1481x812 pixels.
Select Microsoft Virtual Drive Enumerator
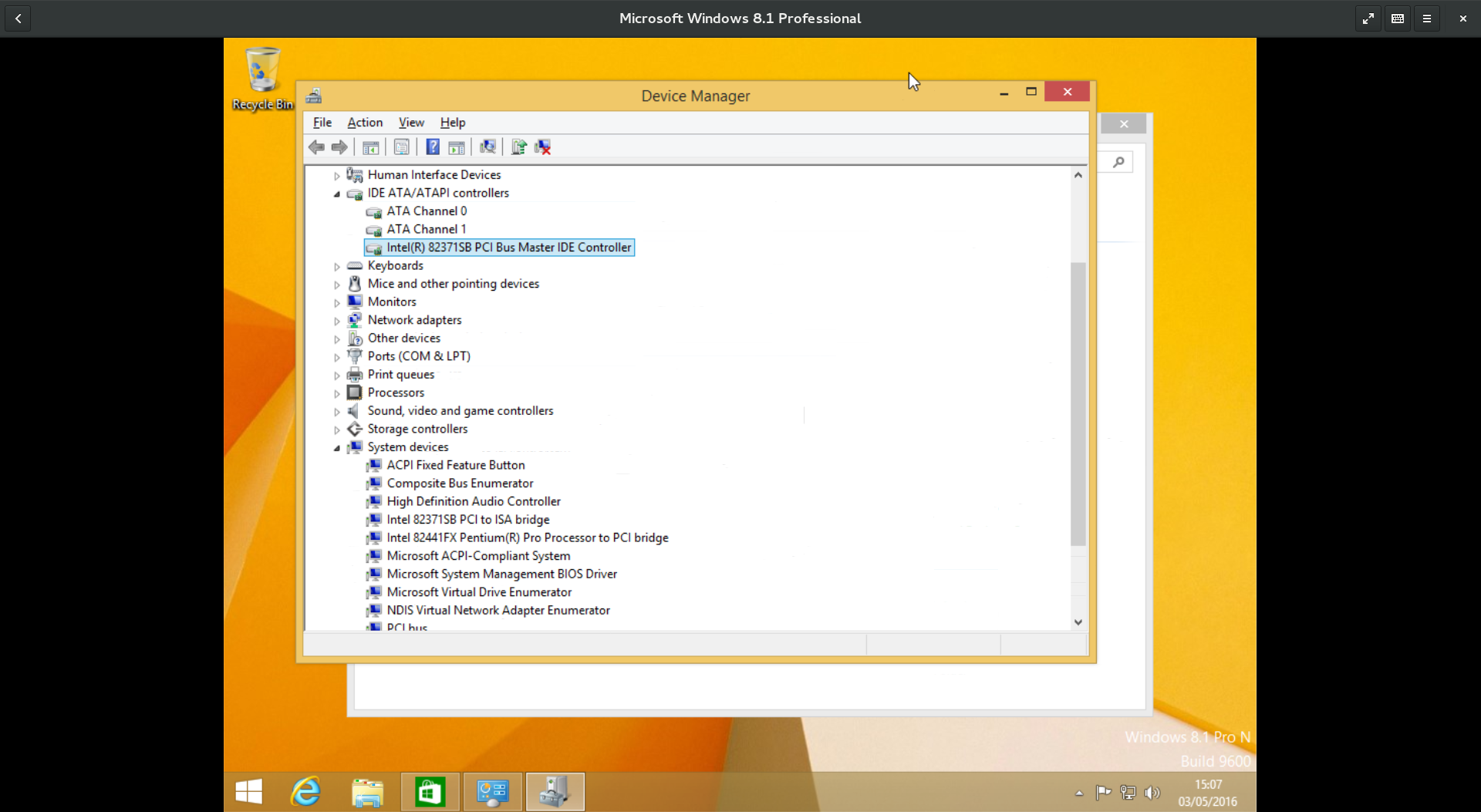click(479, 592)
